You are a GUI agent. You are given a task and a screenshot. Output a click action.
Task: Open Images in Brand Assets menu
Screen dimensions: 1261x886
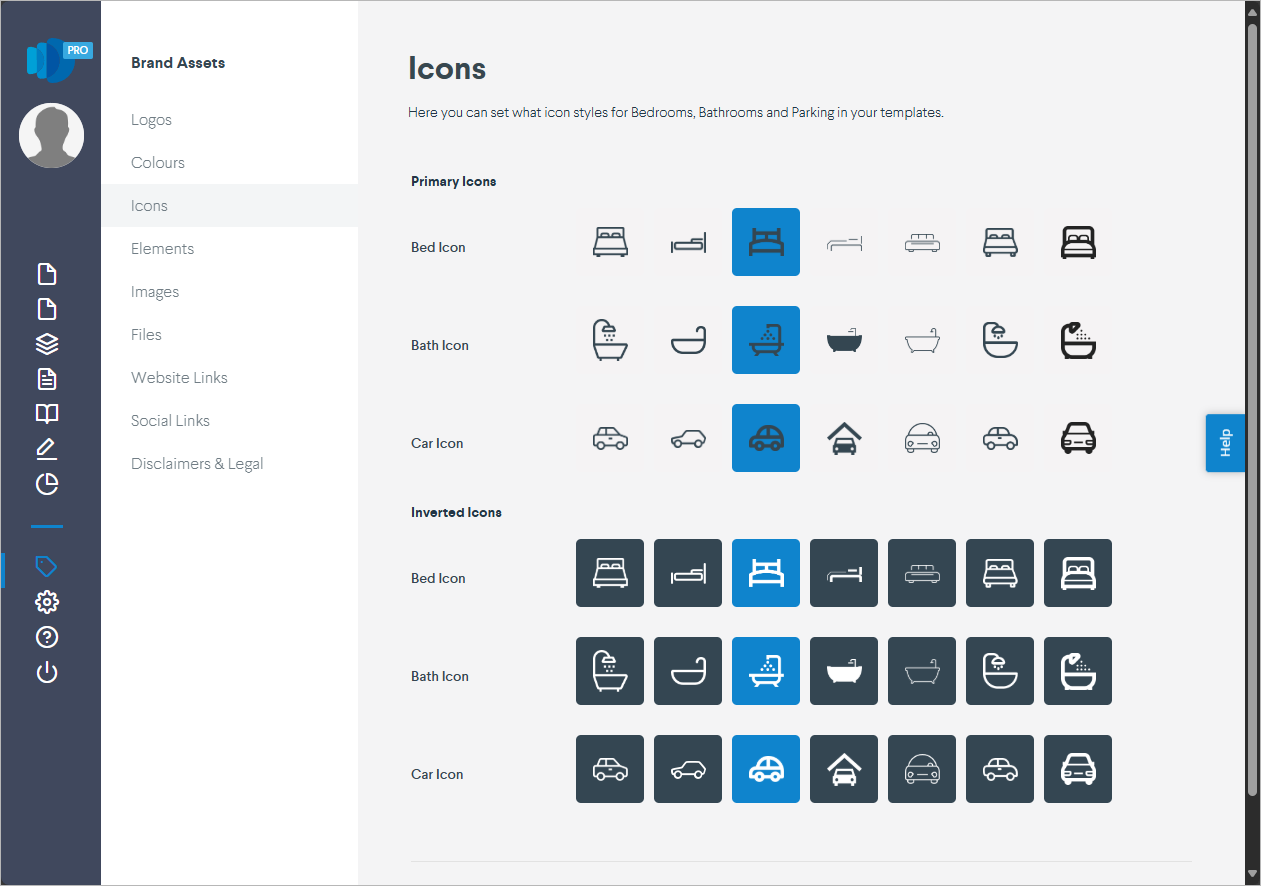[x=155, y=292]
